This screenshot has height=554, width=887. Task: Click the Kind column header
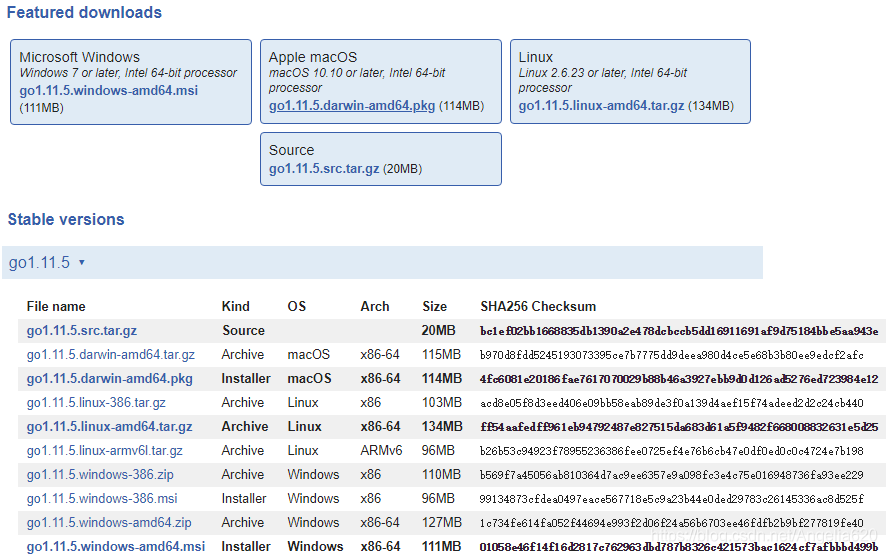[x=236, y=307]
